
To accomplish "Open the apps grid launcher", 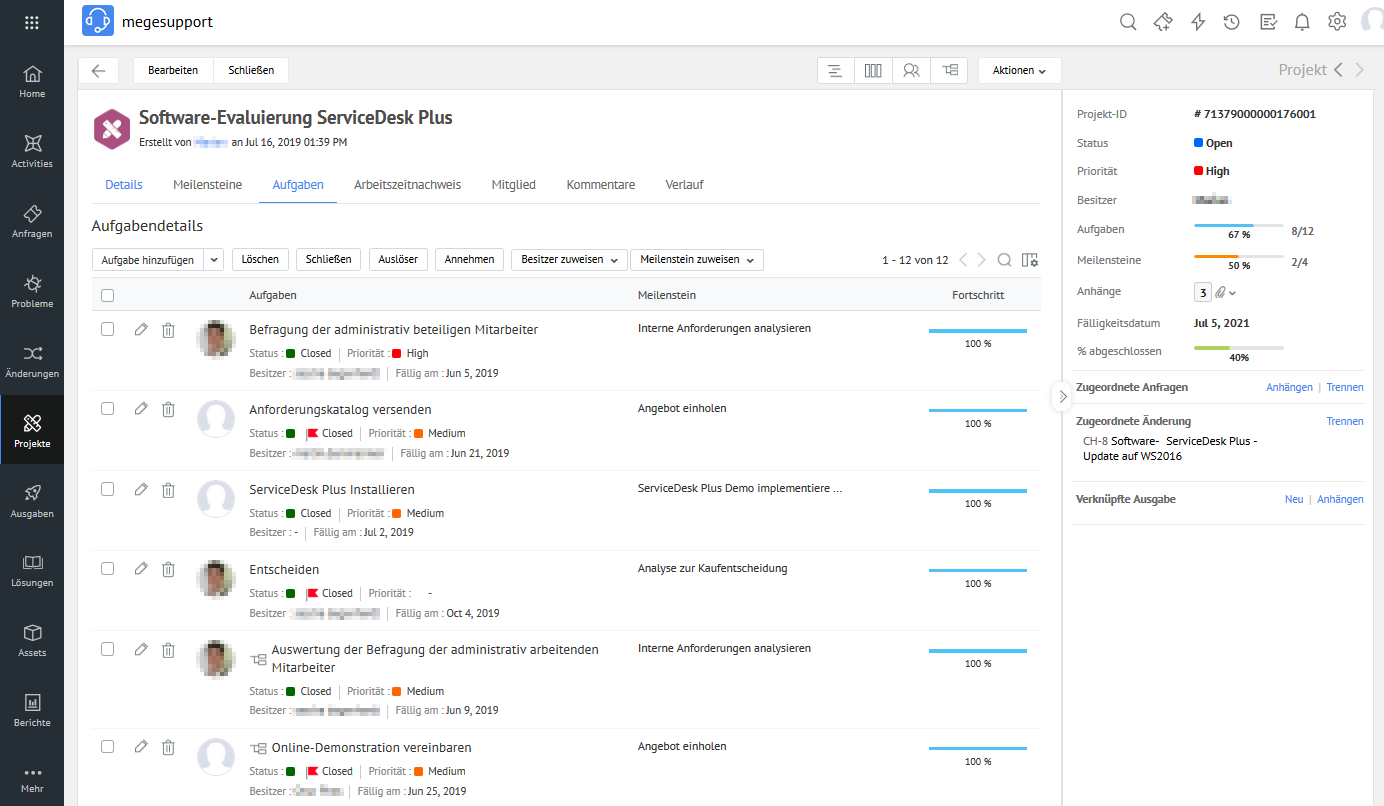I will [x=32, y=22].
